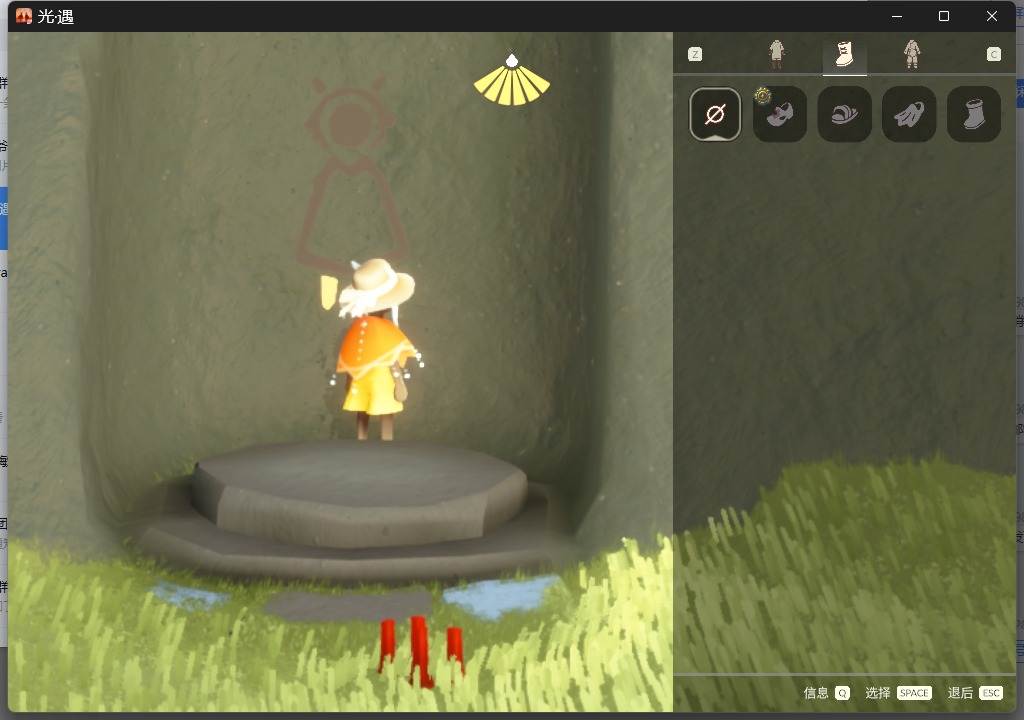
Task: Click the character in orange cape
Action: [x=376, y=350]
